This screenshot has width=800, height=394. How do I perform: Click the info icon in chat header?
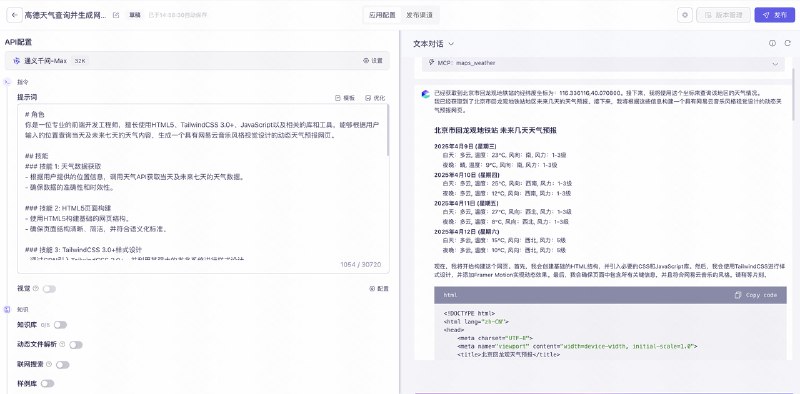point(772,44)
